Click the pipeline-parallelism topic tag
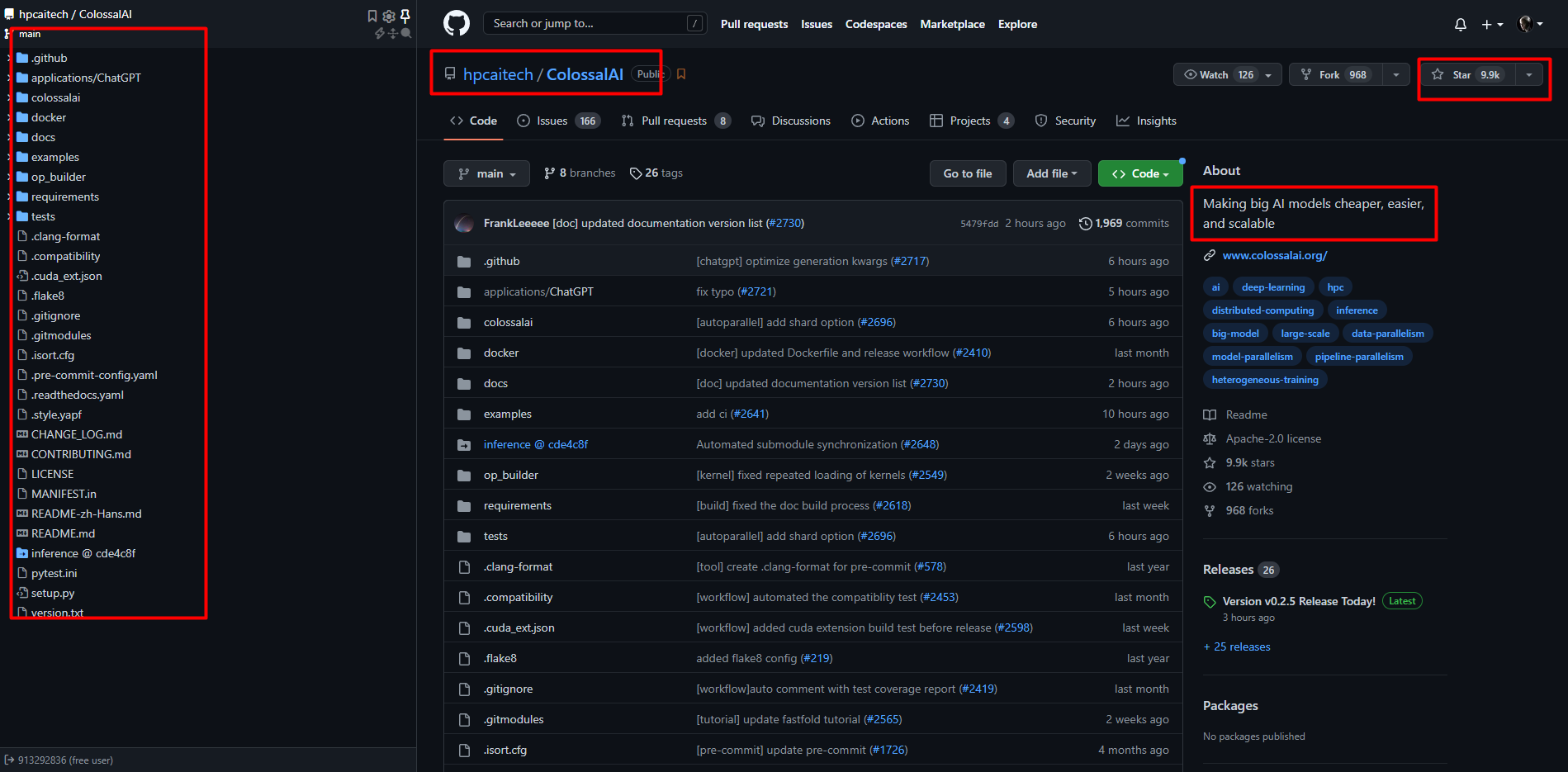 tap(1359, 357)
